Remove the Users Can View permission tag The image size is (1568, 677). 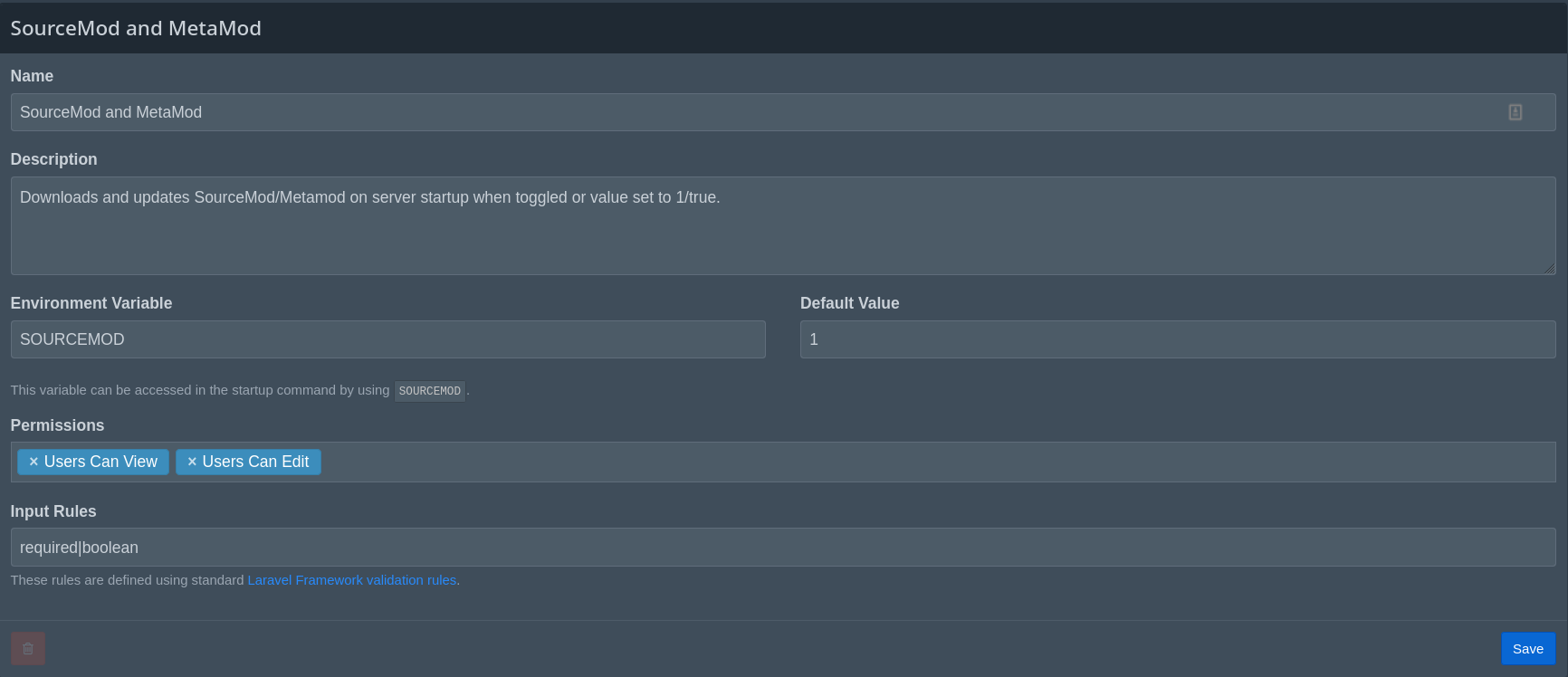(33, 462)
